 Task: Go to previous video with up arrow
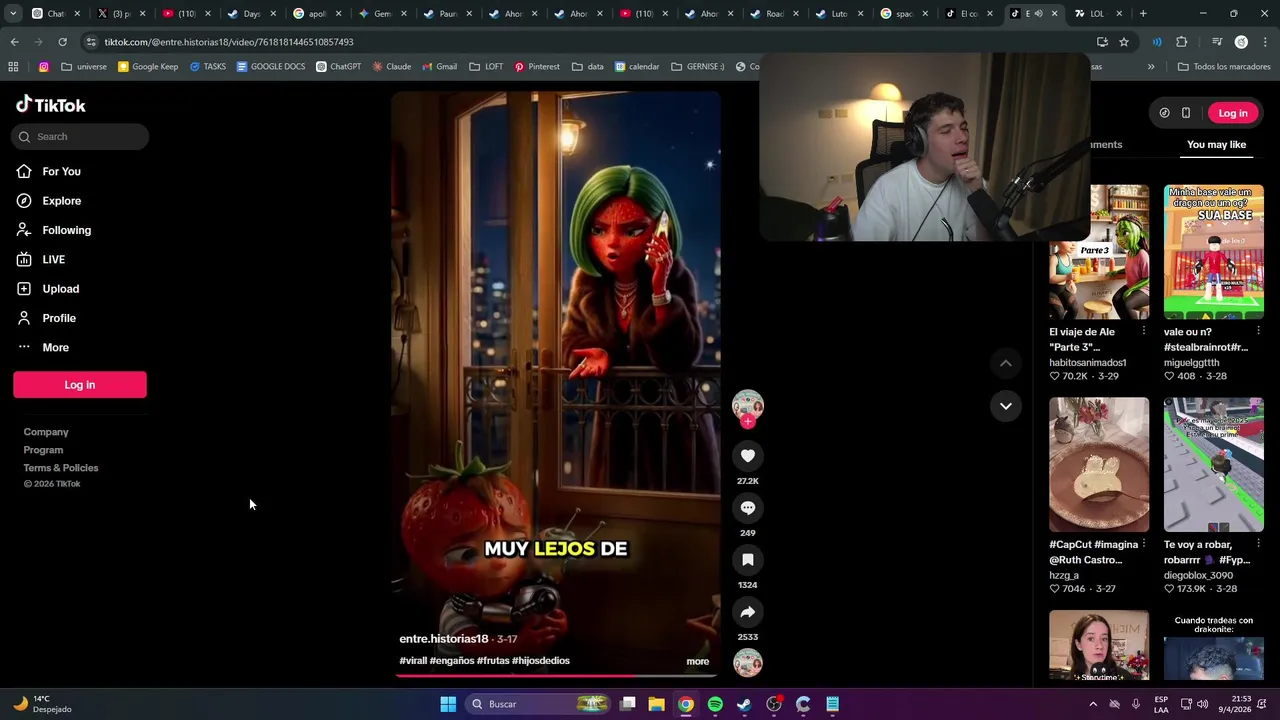1006,363
